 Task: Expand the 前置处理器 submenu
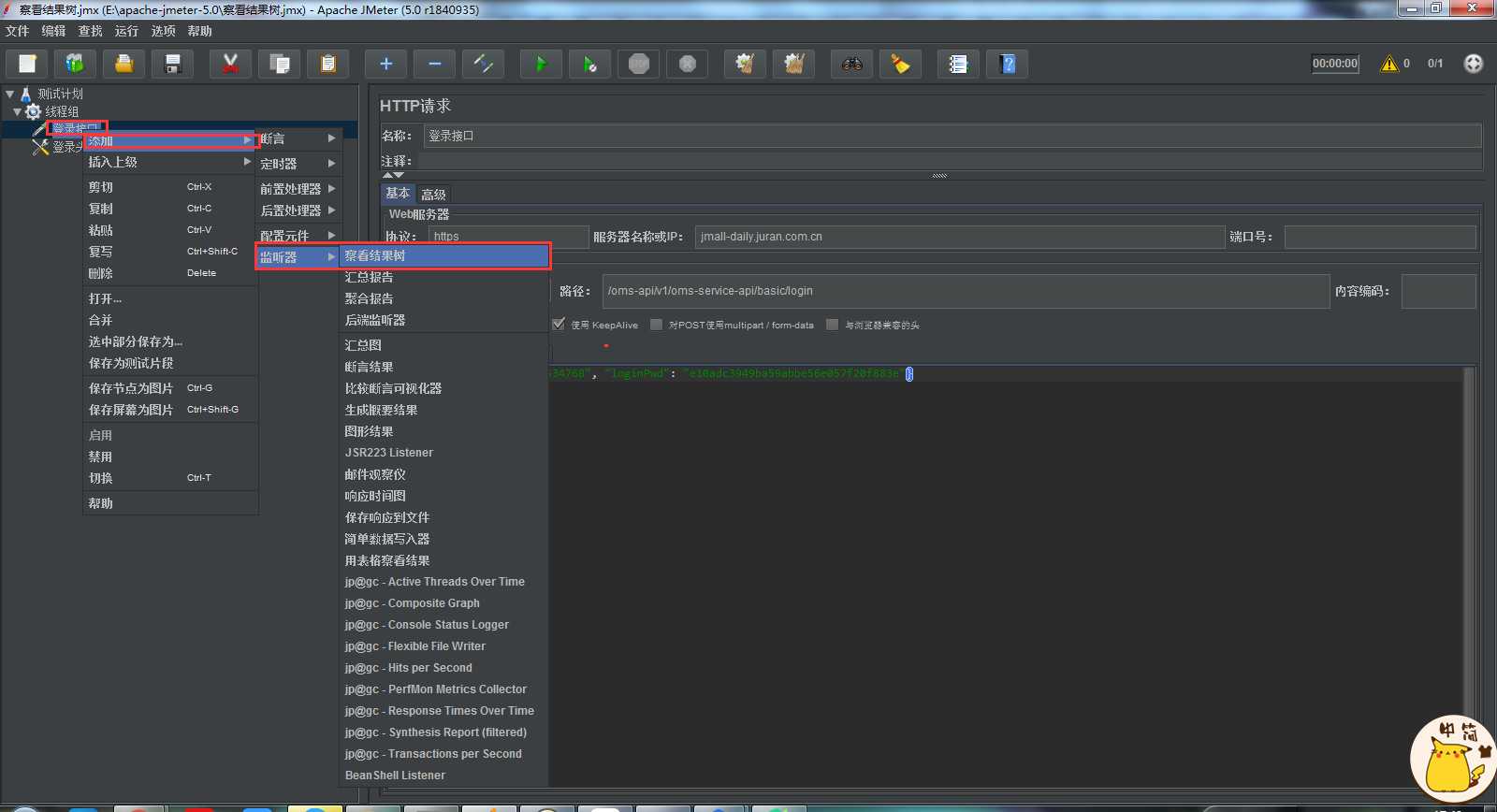pyautogui.click(x=298, y=189)
